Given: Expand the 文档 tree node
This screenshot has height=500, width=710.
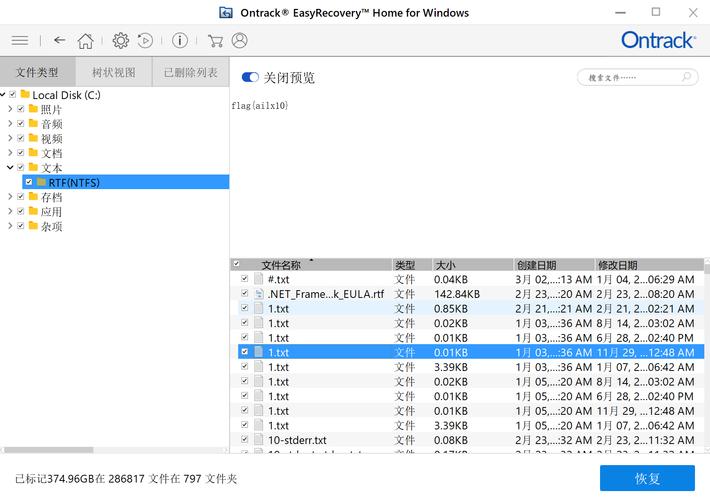Looking at the screenshot, I should pyautogui.click(x=10, y=153).
